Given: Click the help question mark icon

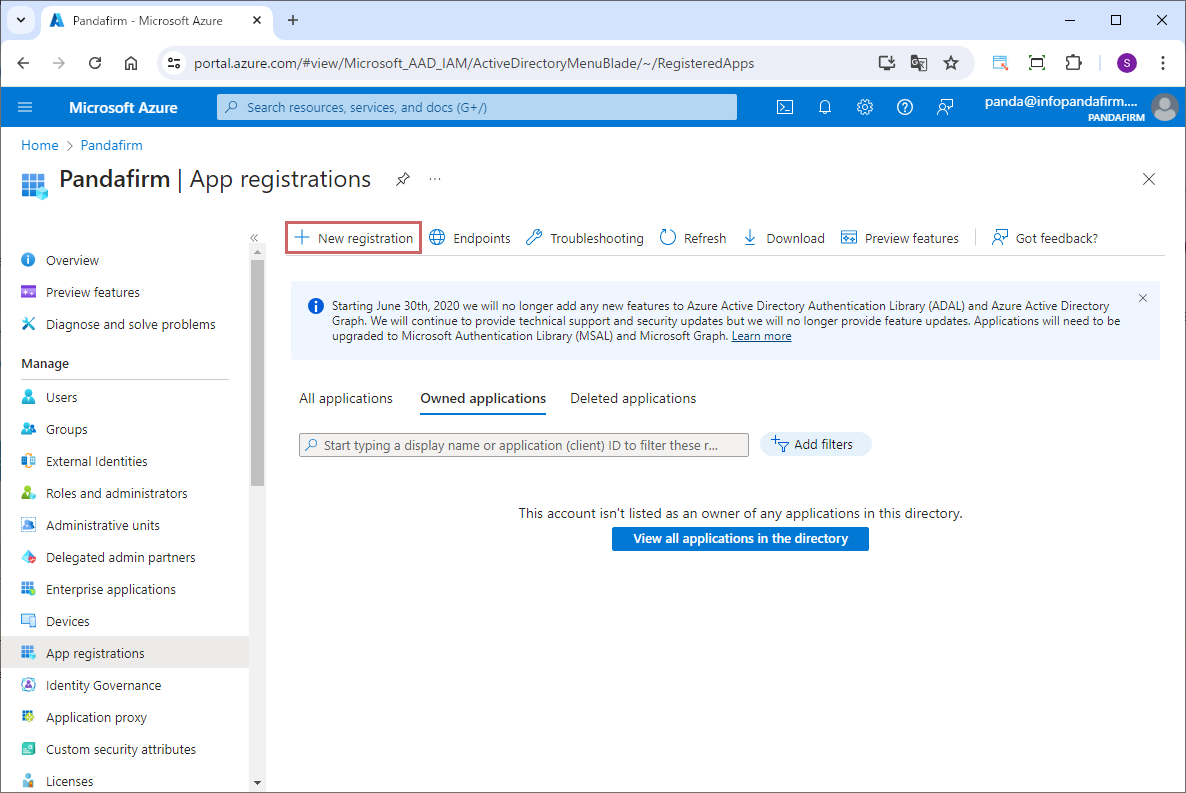Looking at the screenshot, I should coord(905,107).
